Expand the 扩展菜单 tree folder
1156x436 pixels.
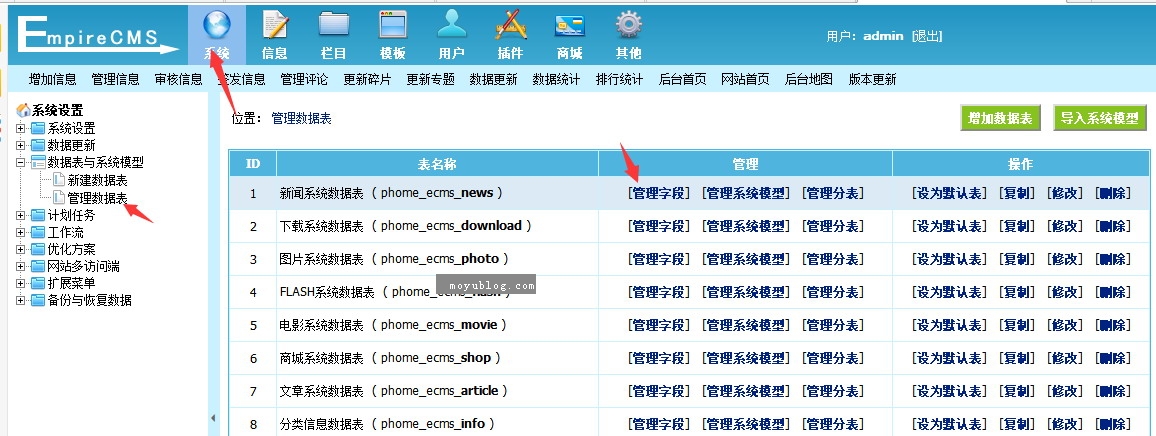(21, 283)
